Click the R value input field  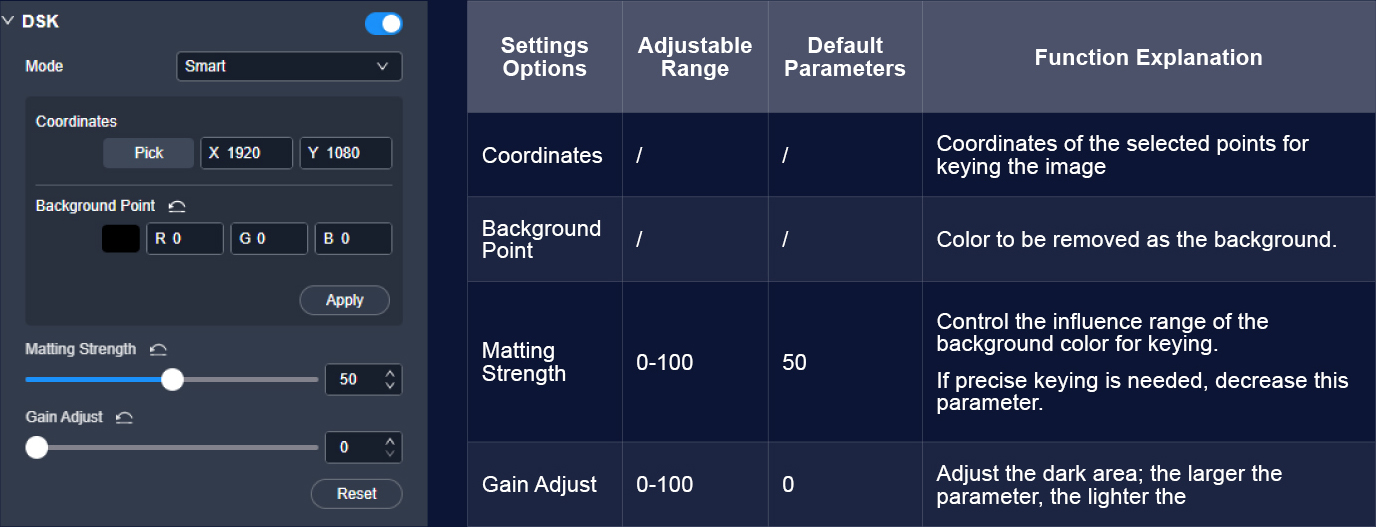tap(185, 239)
